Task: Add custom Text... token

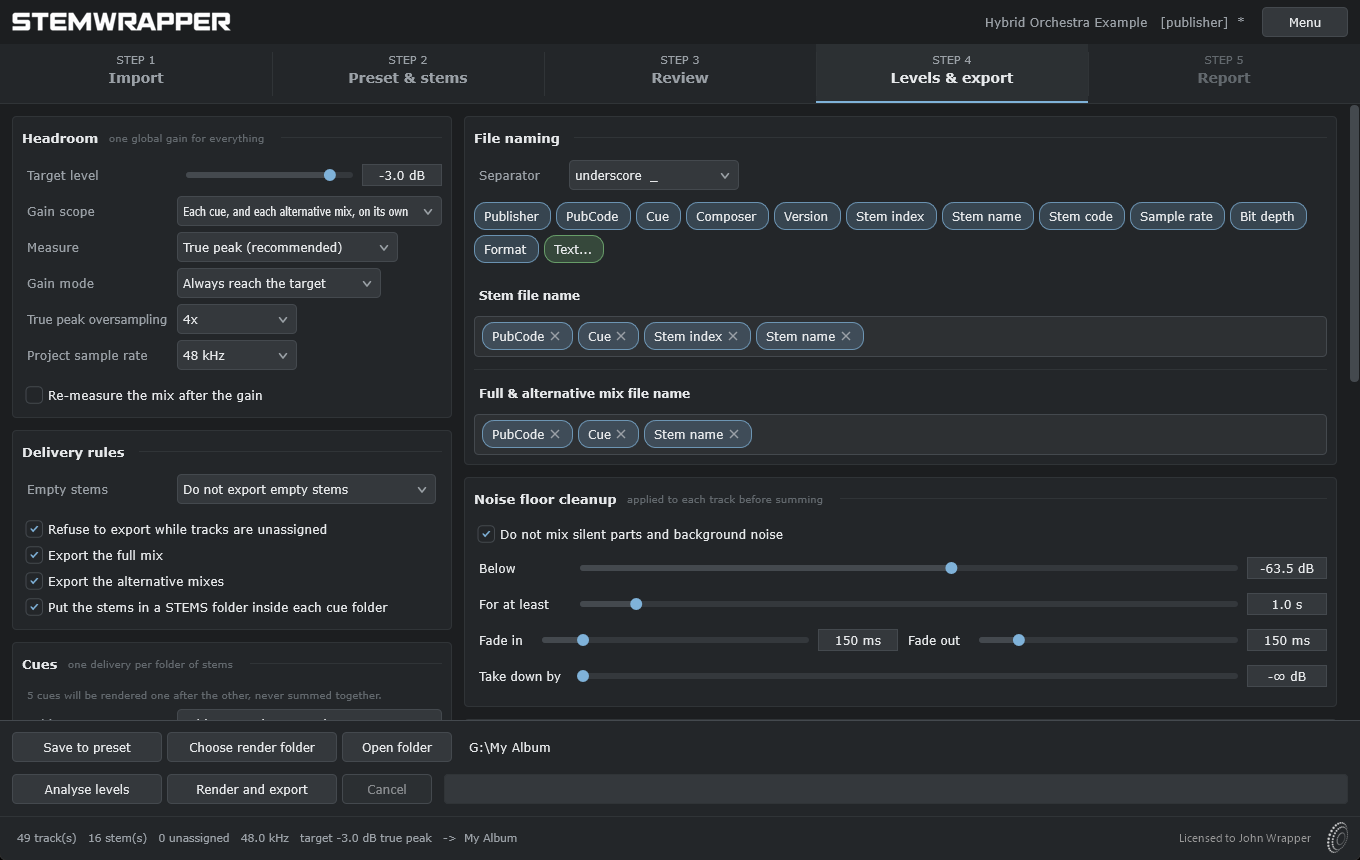Action: [x=573, y=249]
